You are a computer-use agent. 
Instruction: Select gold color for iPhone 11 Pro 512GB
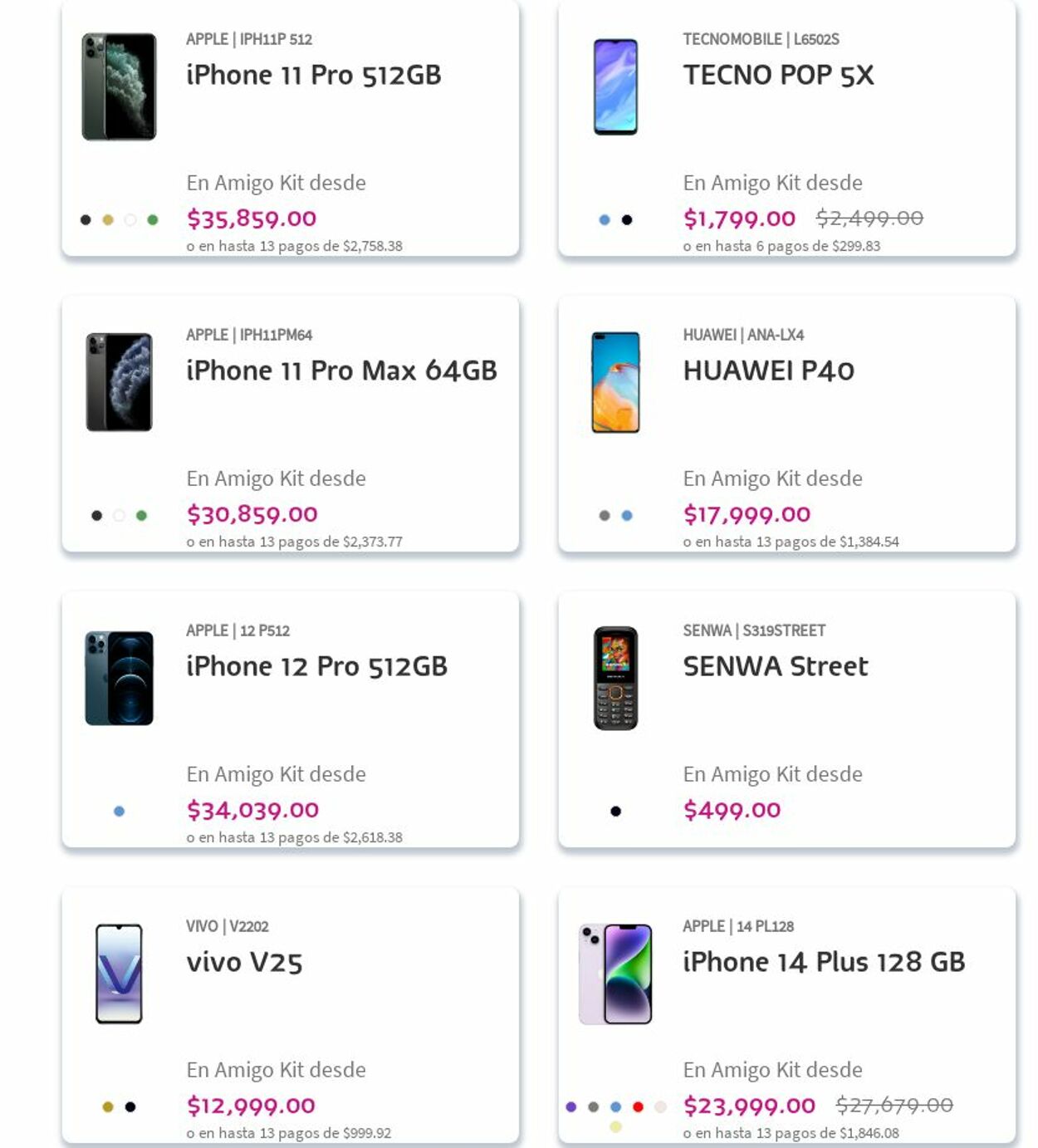108,220
